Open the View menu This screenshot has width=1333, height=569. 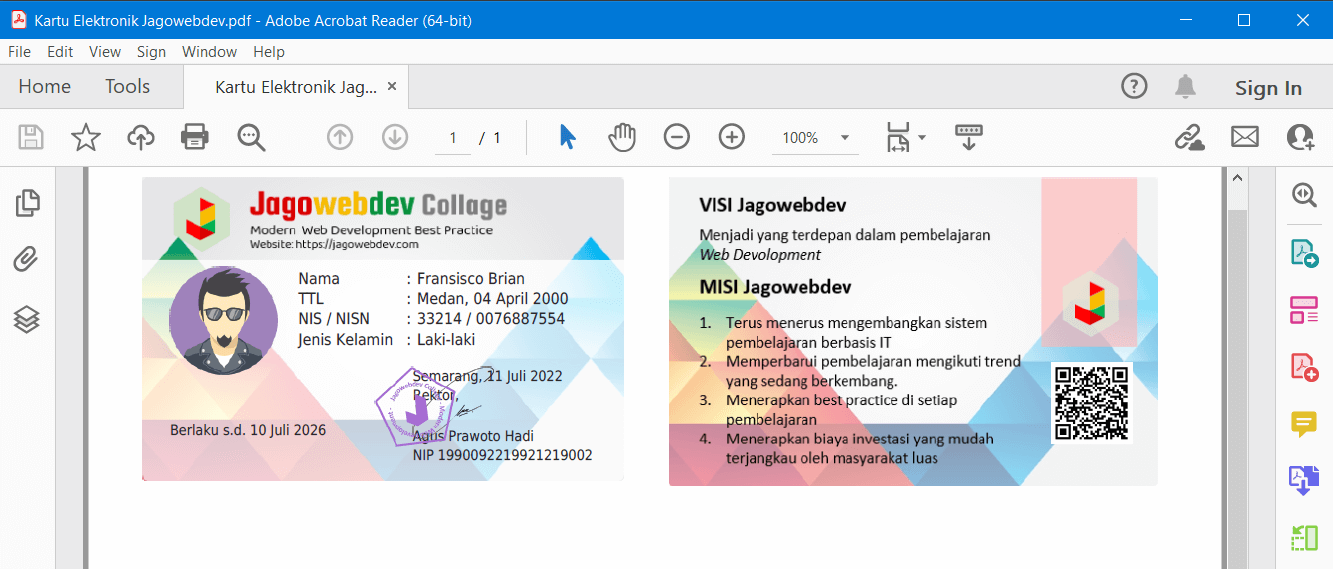104,52
